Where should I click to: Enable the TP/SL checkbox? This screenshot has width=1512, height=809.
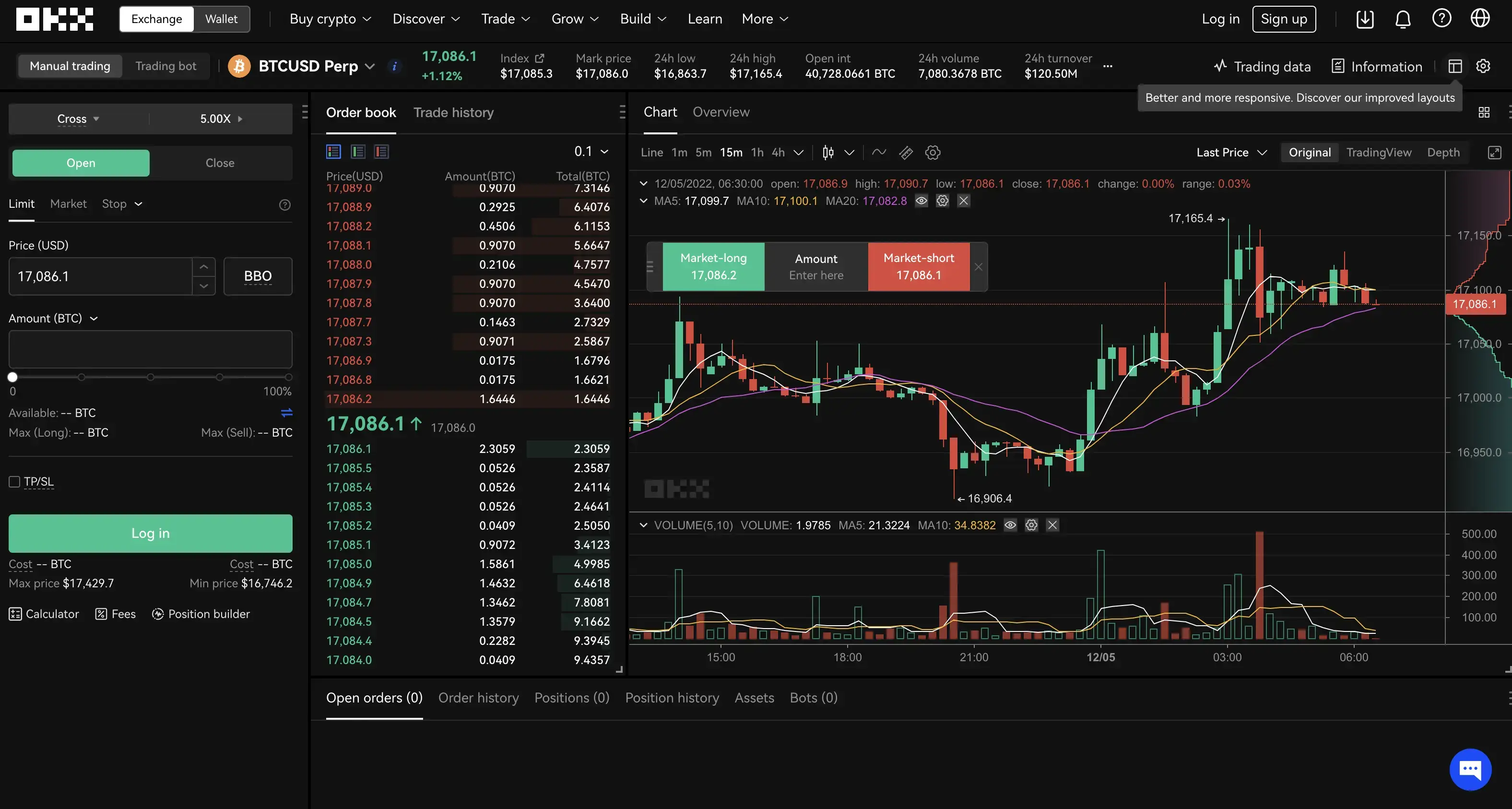click(15, 482)
